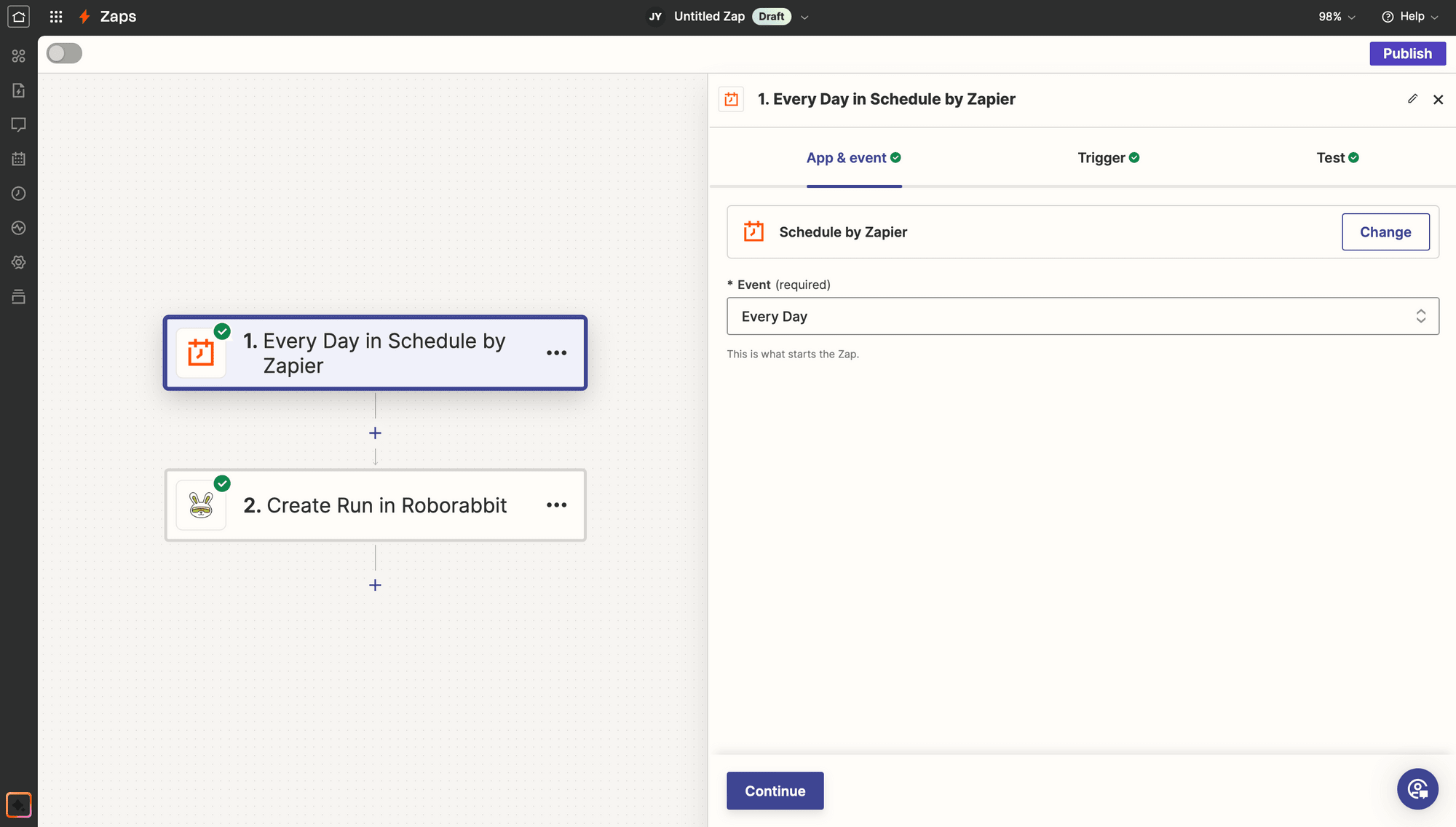Click the tables/database sidebar icon
The height and width of the screenshot is (827, 1456).
[x=18, y=297]
